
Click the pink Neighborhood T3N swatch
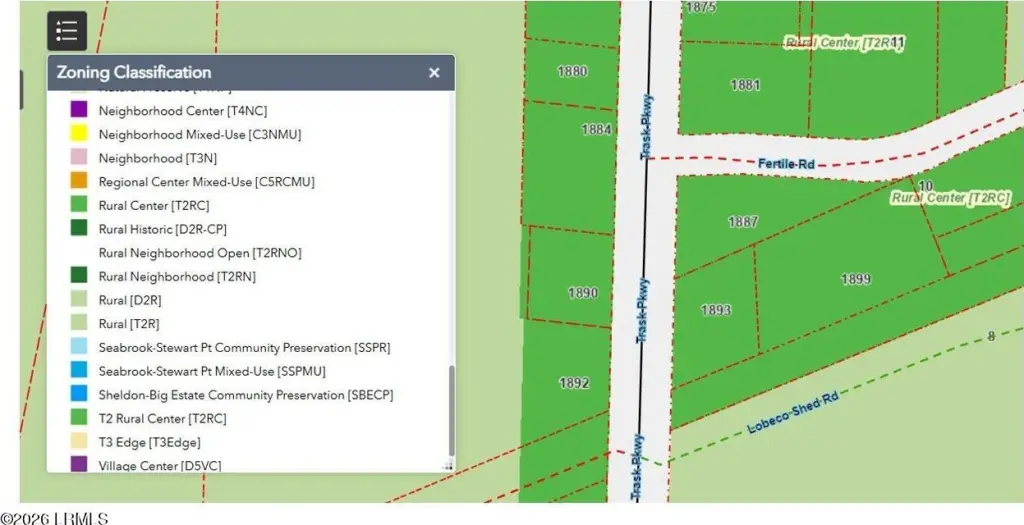point(79,157)
